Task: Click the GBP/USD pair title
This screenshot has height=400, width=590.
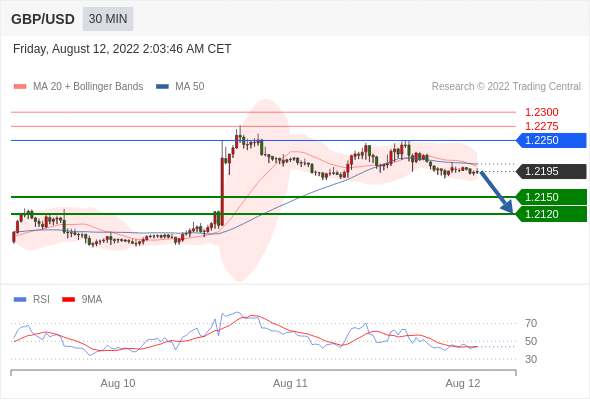Action: click(43, 19)
